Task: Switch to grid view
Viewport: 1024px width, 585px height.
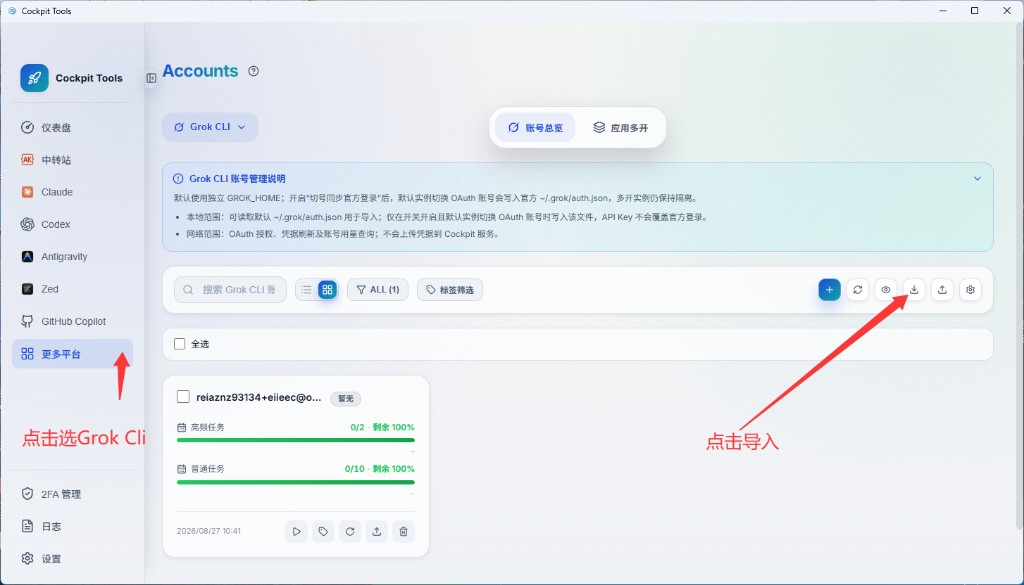Action: click(327, 289)
